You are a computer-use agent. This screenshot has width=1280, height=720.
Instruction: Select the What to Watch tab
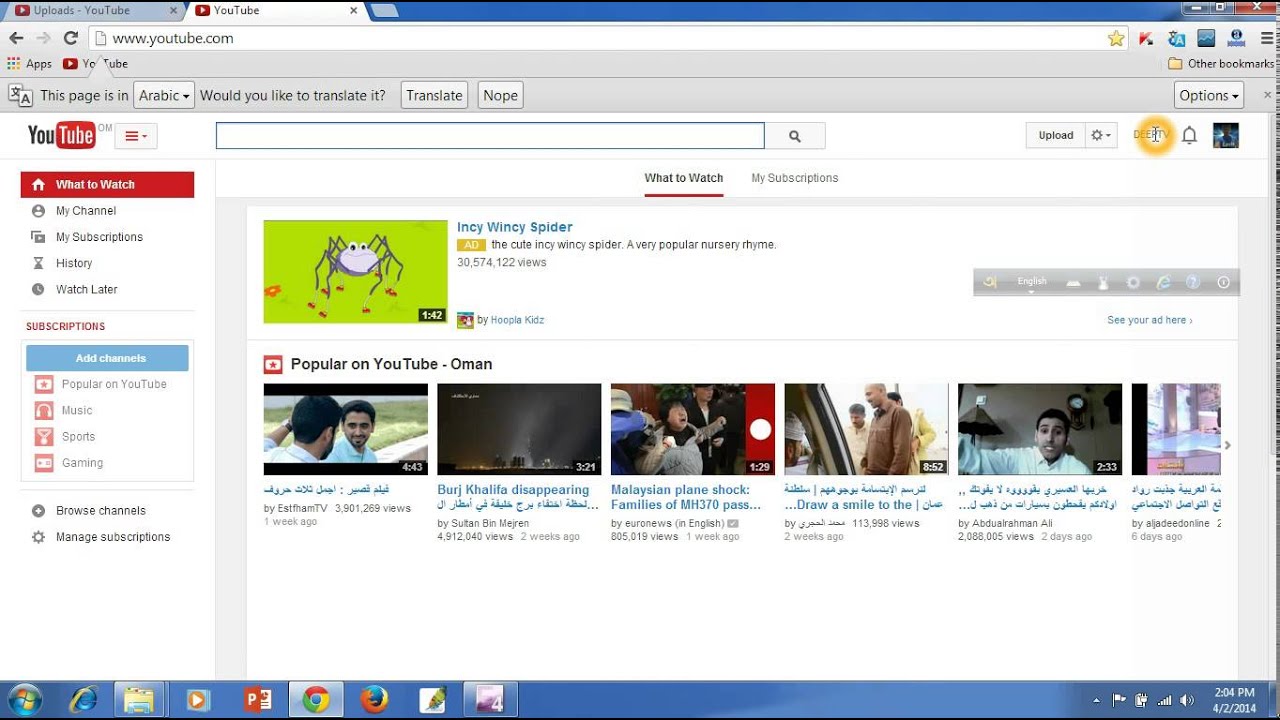684,178
